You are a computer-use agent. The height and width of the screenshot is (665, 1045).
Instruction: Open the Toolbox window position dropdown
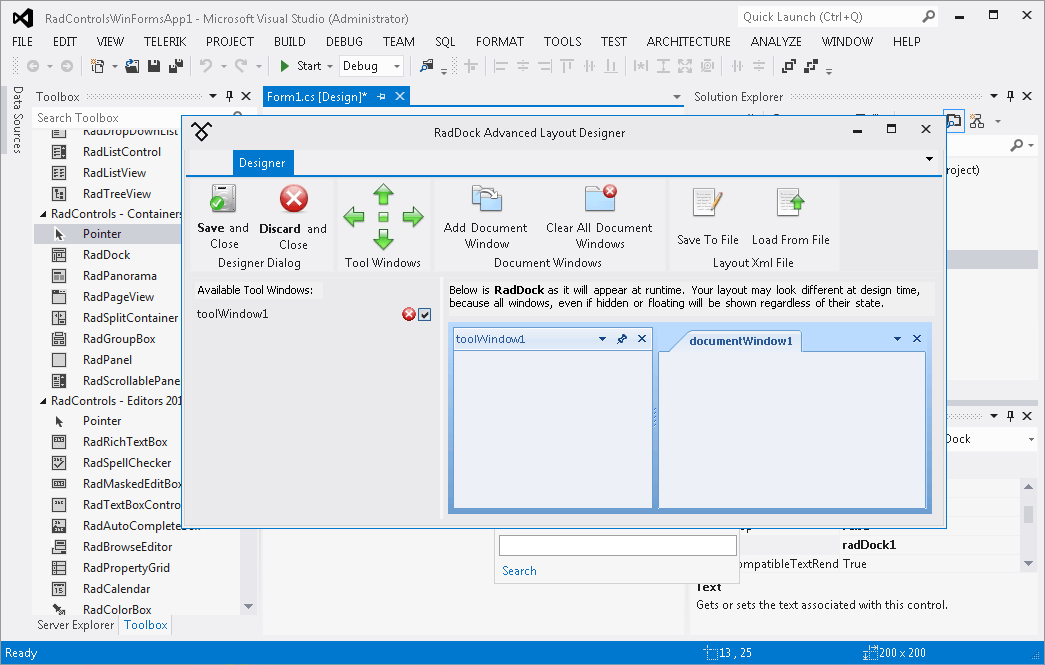[x=213, y=97]
